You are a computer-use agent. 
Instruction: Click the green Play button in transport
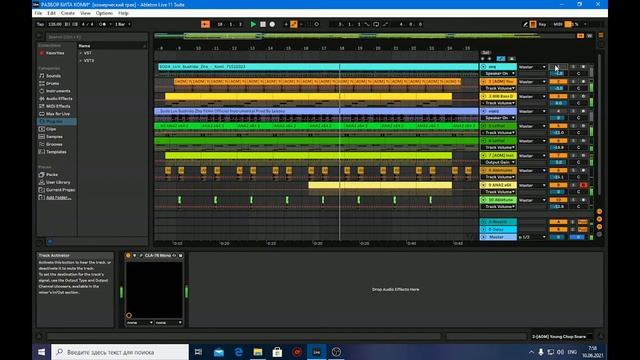pyautogui.click(x=253, y=24)
